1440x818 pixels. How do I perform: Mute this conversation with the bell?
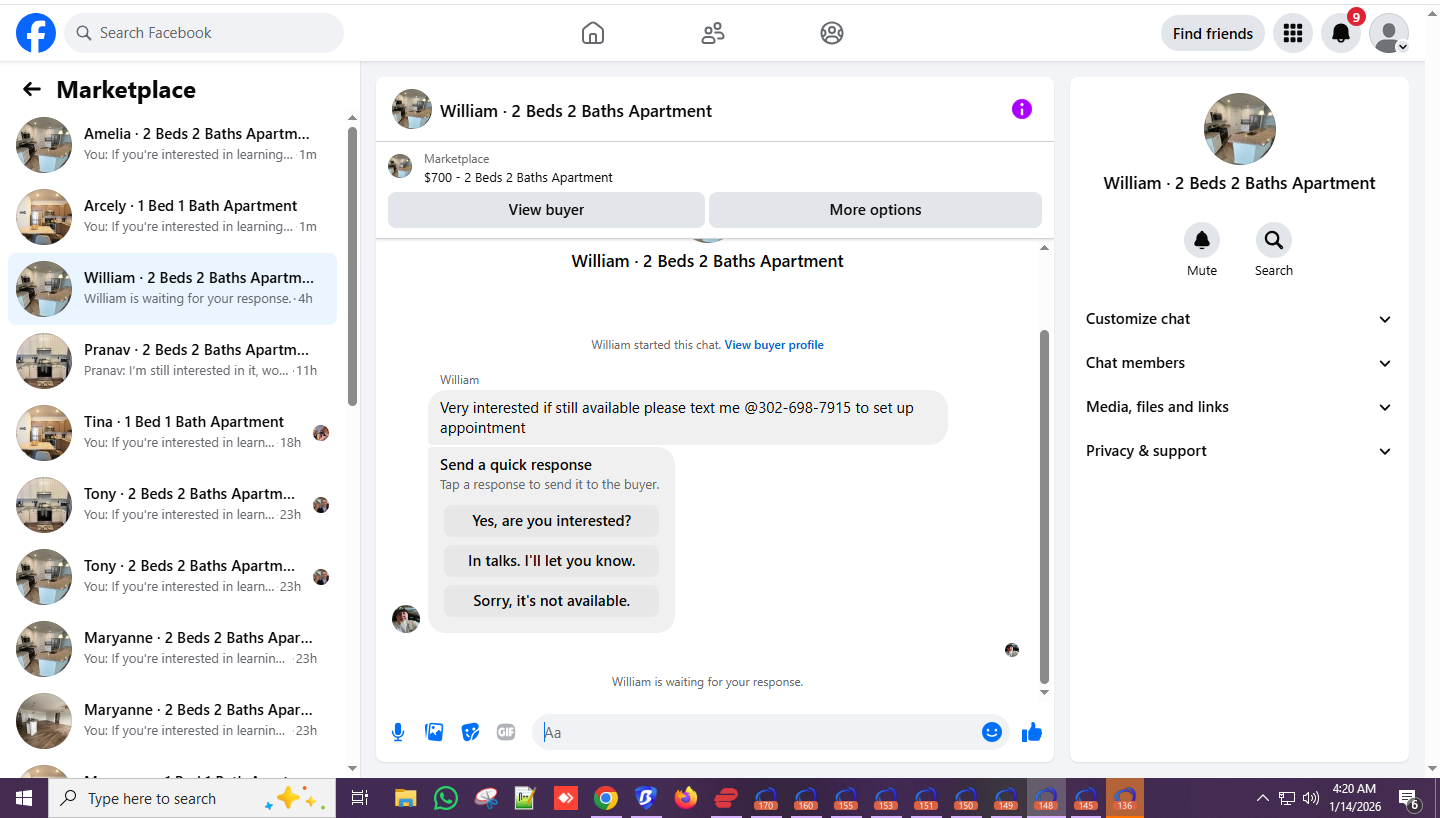[x=1202, y=240]
